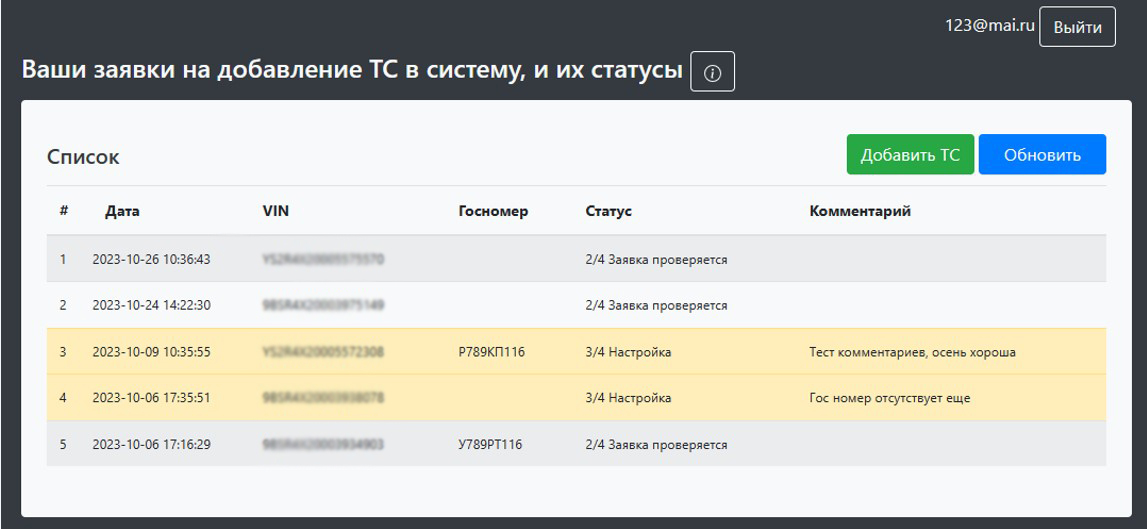Click the VIN column header
The height and width of the screenshot is (529, 1147).
pyautogui.click(x=275, y=211)
